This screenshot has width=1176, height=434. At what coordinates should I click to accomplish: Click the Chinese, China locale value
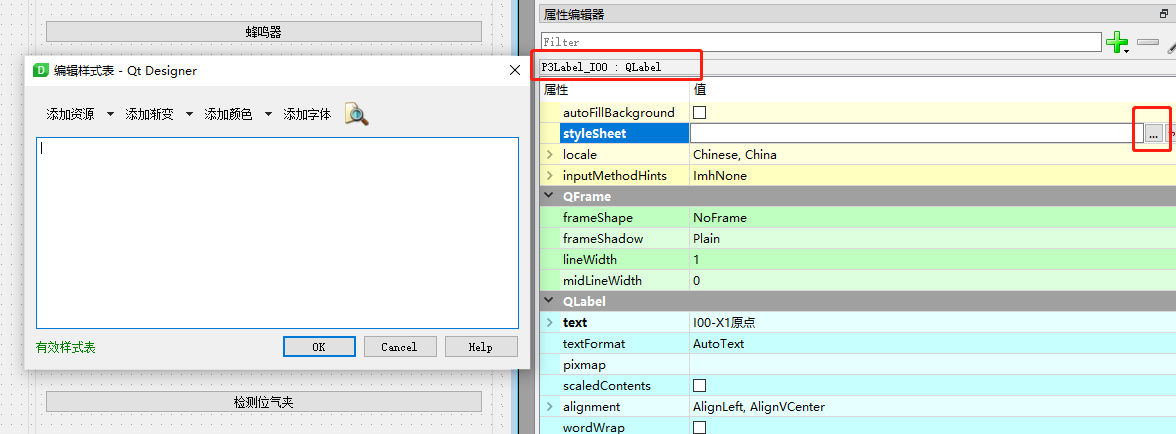tap(735, 154)
